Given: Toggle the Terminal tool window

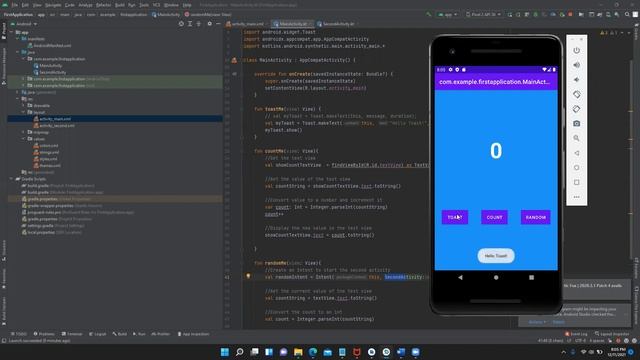Looking at the screenshot, I should (x=72, y=334).
